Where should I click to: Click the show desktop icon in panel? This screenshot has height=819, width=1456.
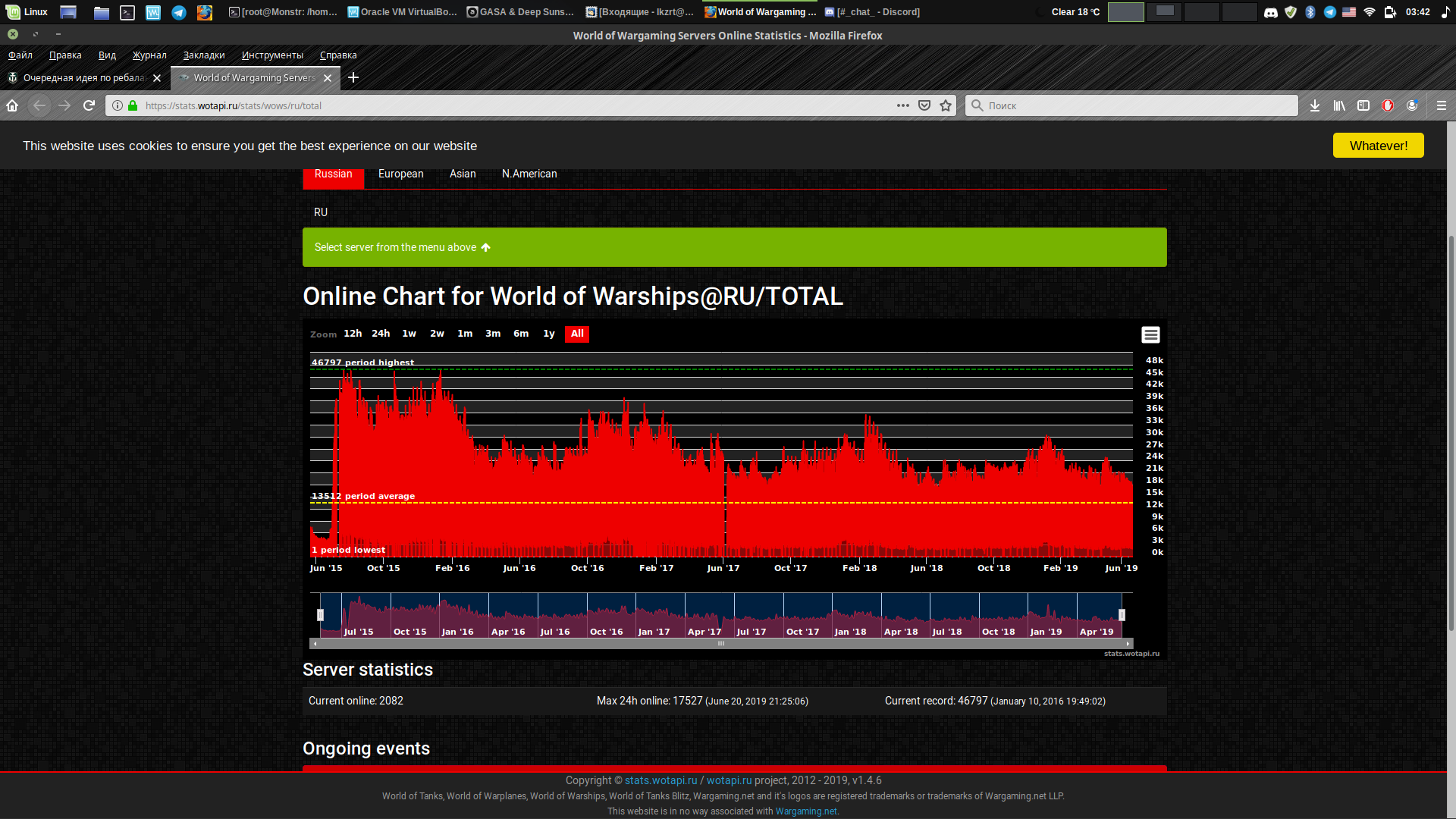(68, 12)
